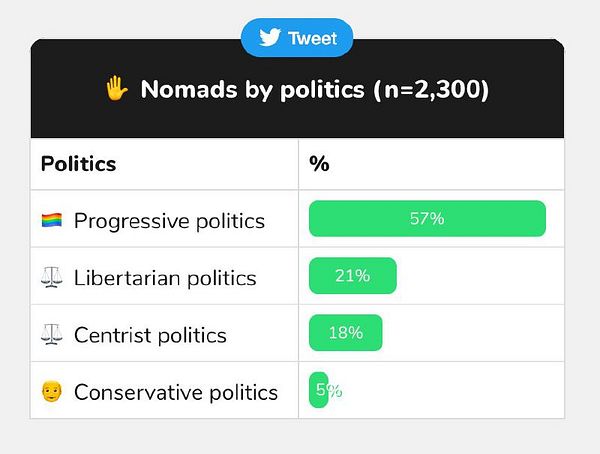Select the 5% Conservative bar
This screenshot has width=600, height=454.
tap(319, 390)
